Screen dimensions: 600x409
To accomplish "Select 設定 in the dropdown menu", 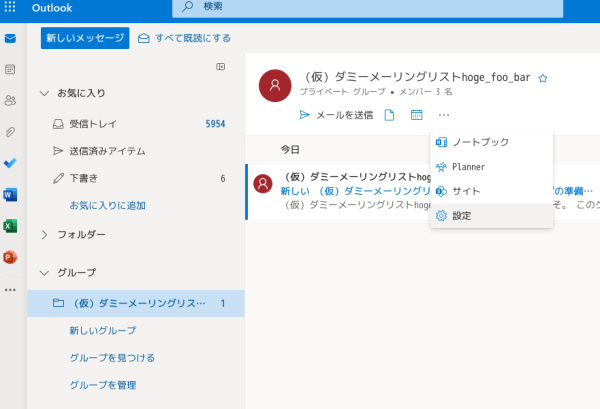I will [x=461, y=215].
